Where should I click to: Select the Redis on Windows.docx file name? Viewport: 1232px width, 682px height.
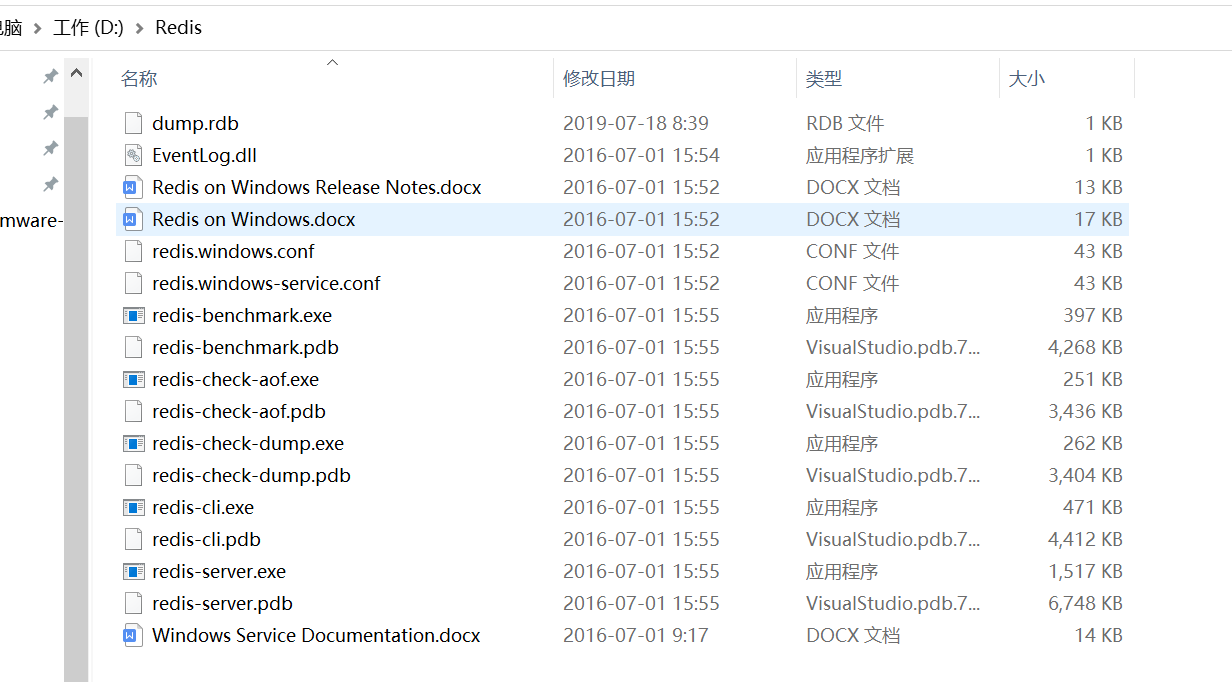pos(253,219)
